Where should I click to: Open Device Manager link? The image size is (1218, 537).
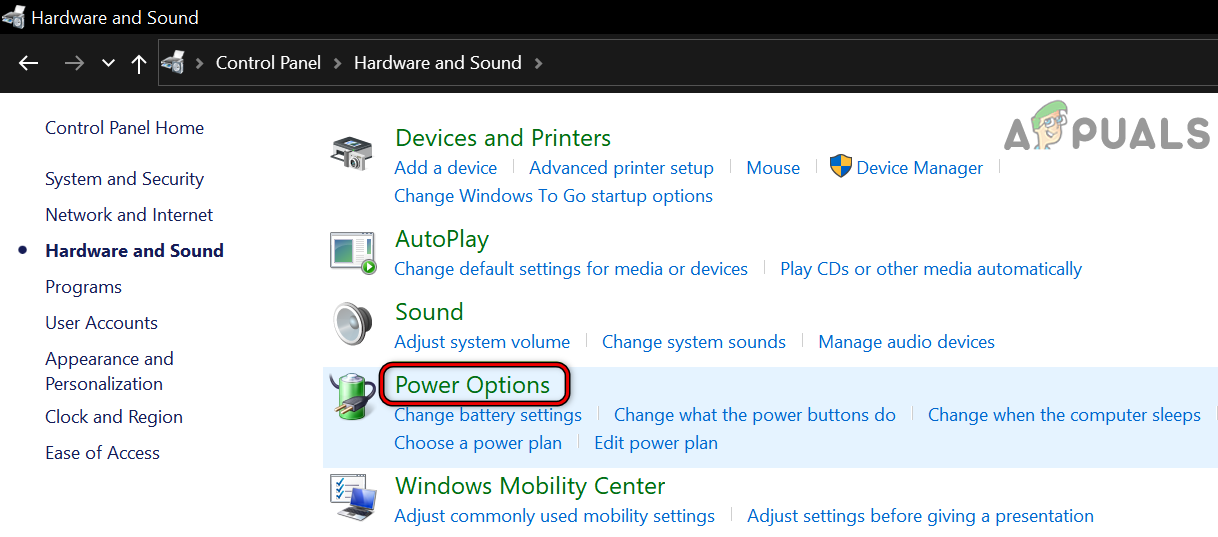pyautogui.click(x=919, y=168)
